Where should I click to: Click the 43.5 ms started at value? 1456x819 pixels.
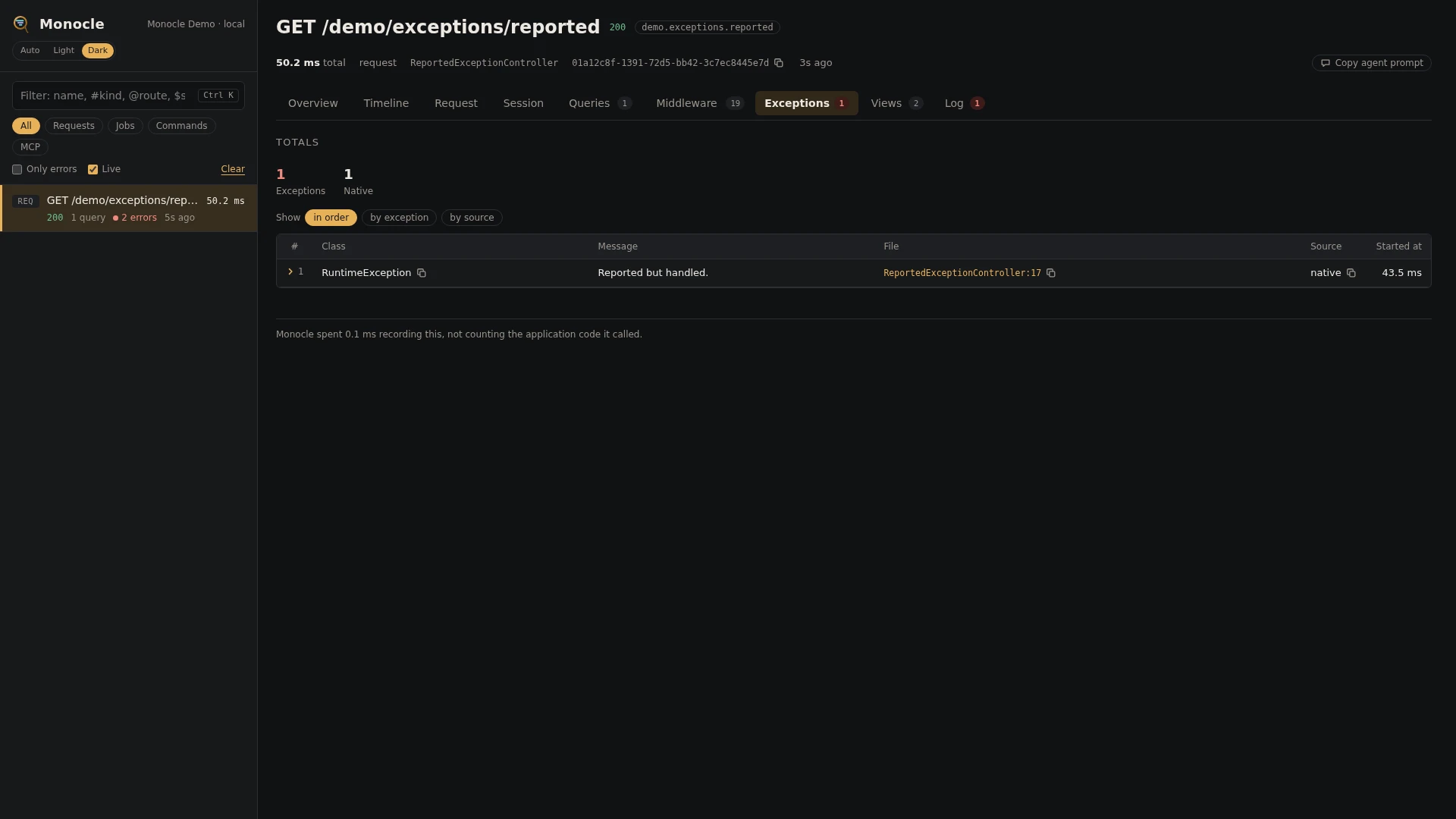click(1401, 273)
